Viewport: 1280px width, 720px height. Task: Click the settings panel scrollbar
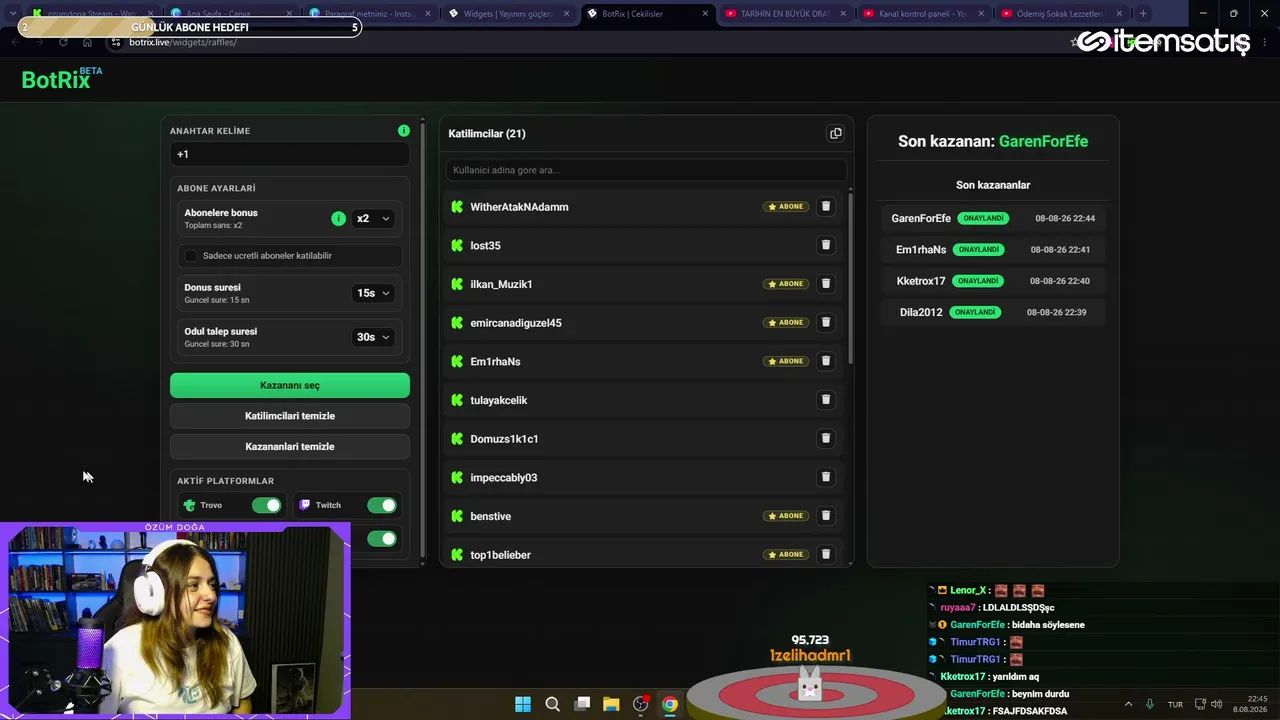423,340
